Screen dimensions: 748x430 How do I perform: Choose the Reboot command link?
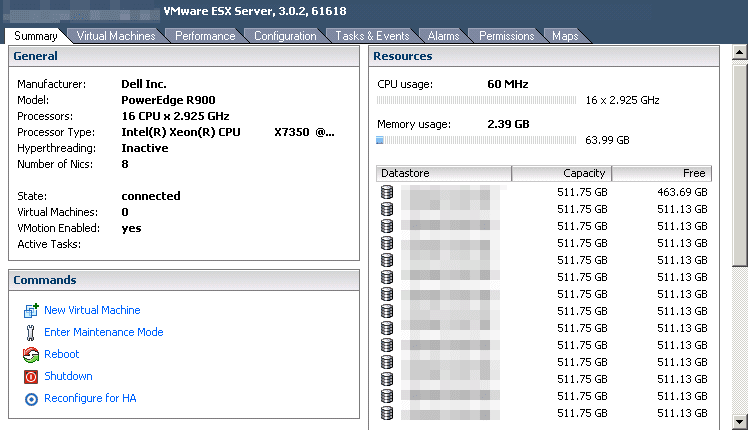pyautogui.click(x=62, y=354)
